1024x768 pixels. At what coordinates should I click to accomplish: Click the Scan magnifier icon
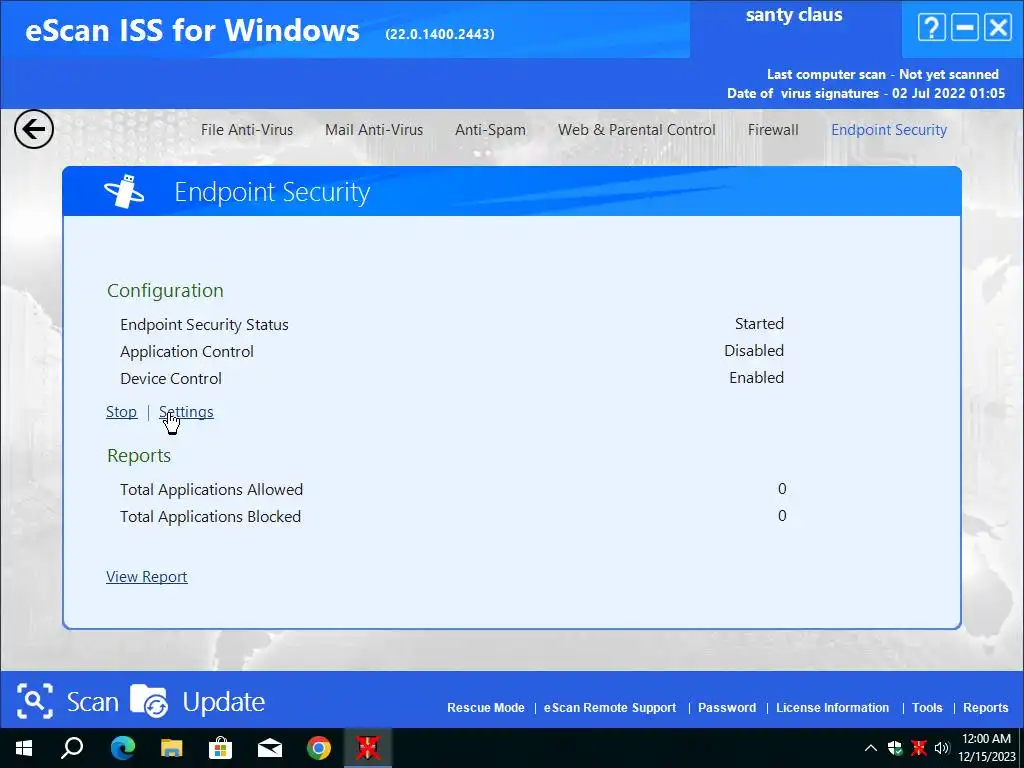pyautogui.click(x=35, y=701)
